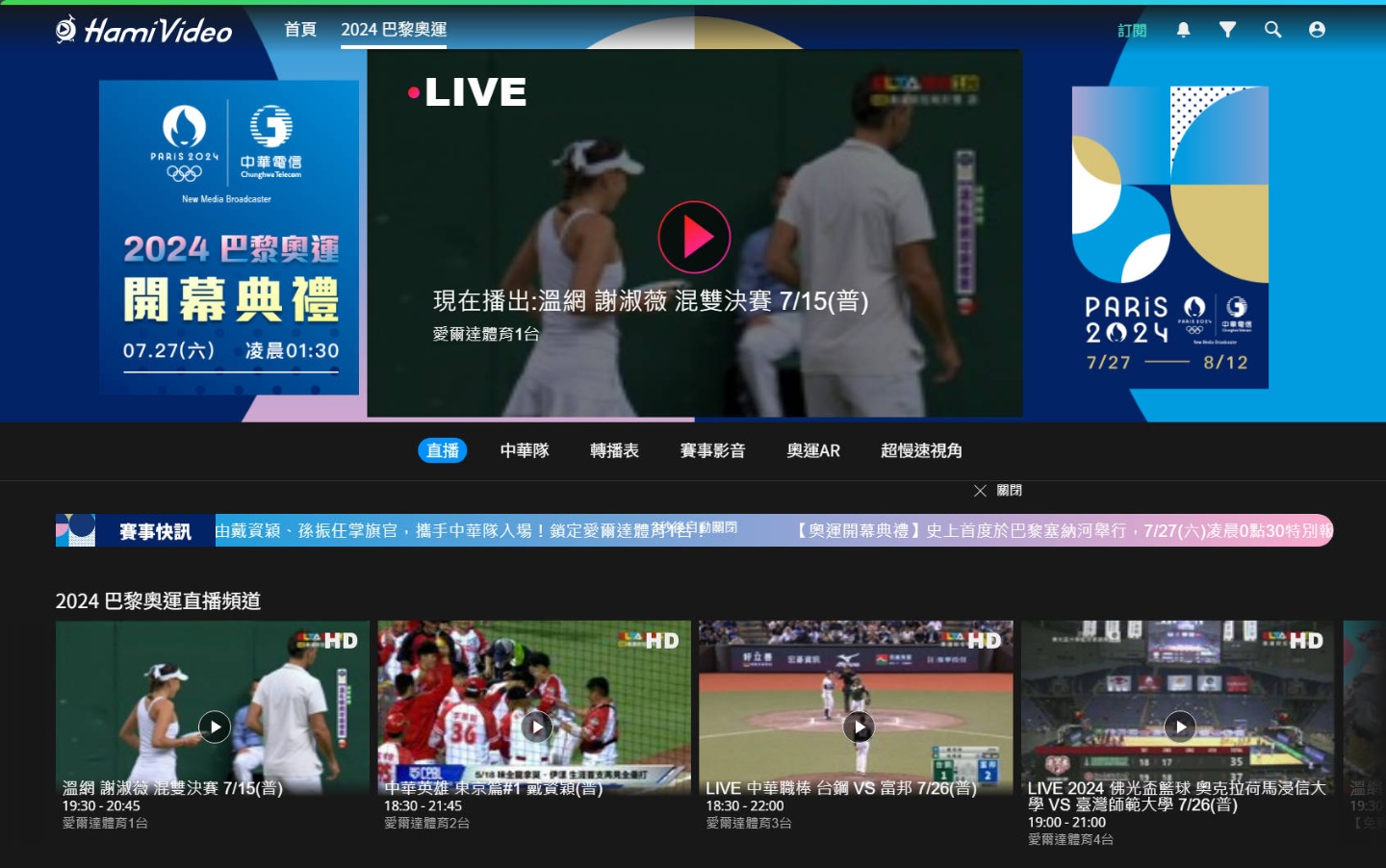Click the title 溫網 謝淑薇 混雙決賽 7/15(普) card text
1386x868 pixels.
(172, 788)
